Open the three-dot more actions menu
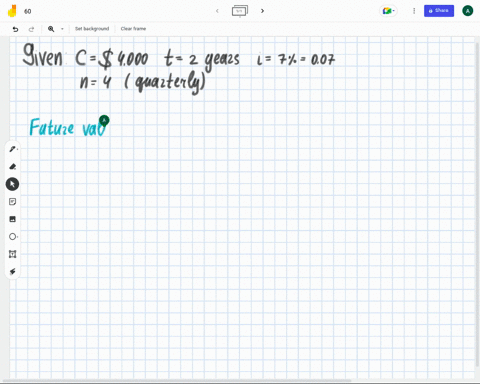The width and height of the screenshot is (480, 384). [414, 11]
